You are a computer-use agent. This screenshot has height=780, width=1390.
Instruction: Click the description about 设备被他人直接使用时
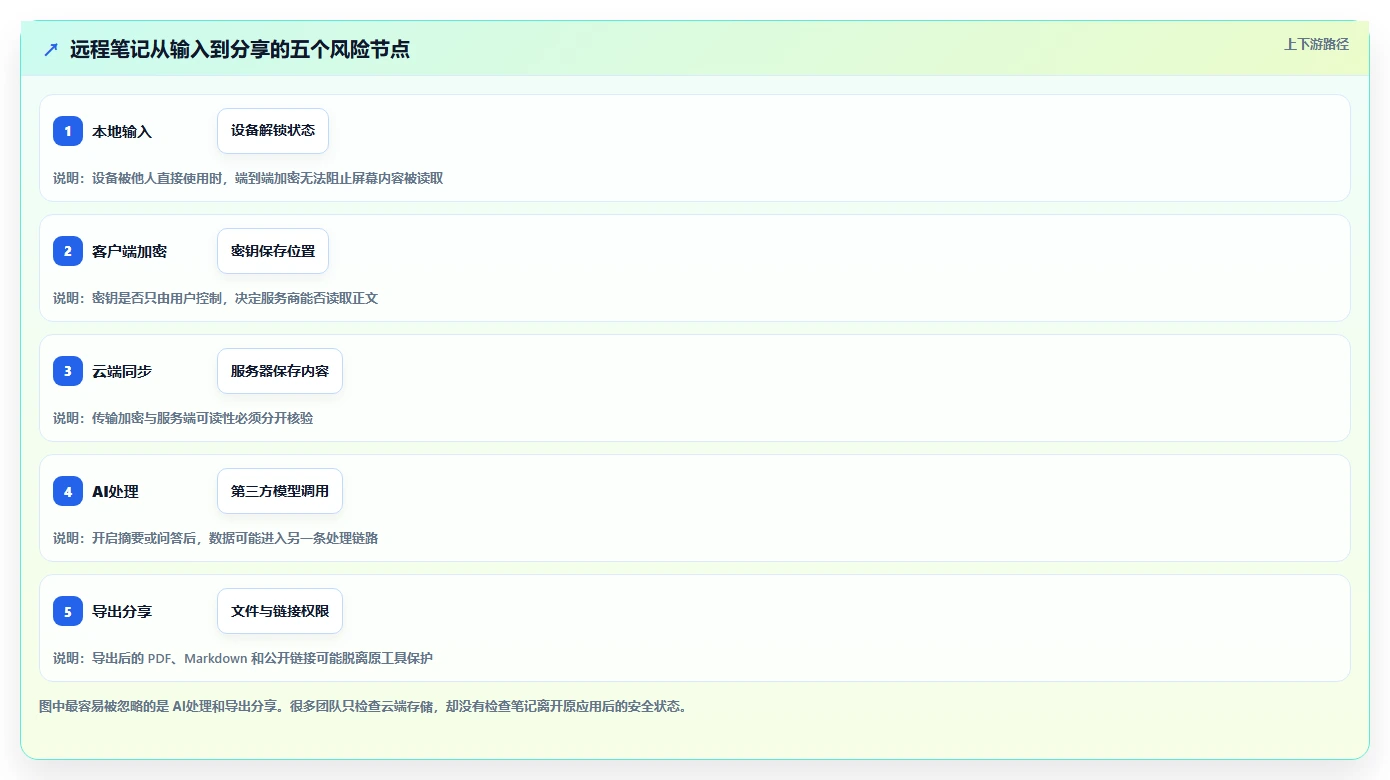(248, 178)
